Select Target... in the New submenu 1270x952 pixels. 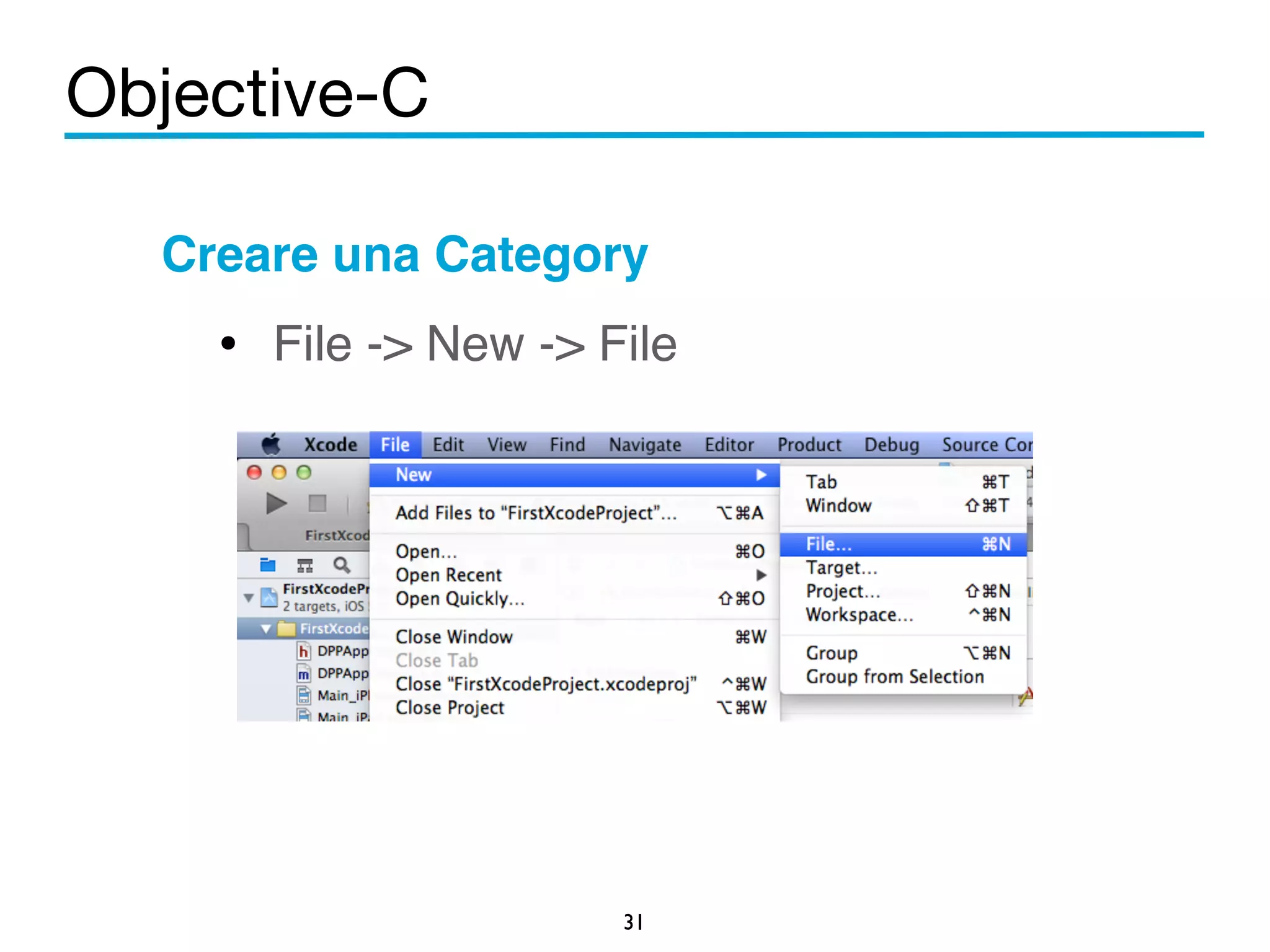pyautogui.click(x=904, y=568)
